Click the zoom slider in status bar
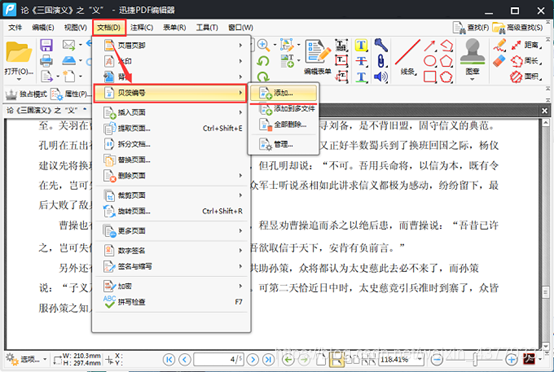 pos(475,360)
